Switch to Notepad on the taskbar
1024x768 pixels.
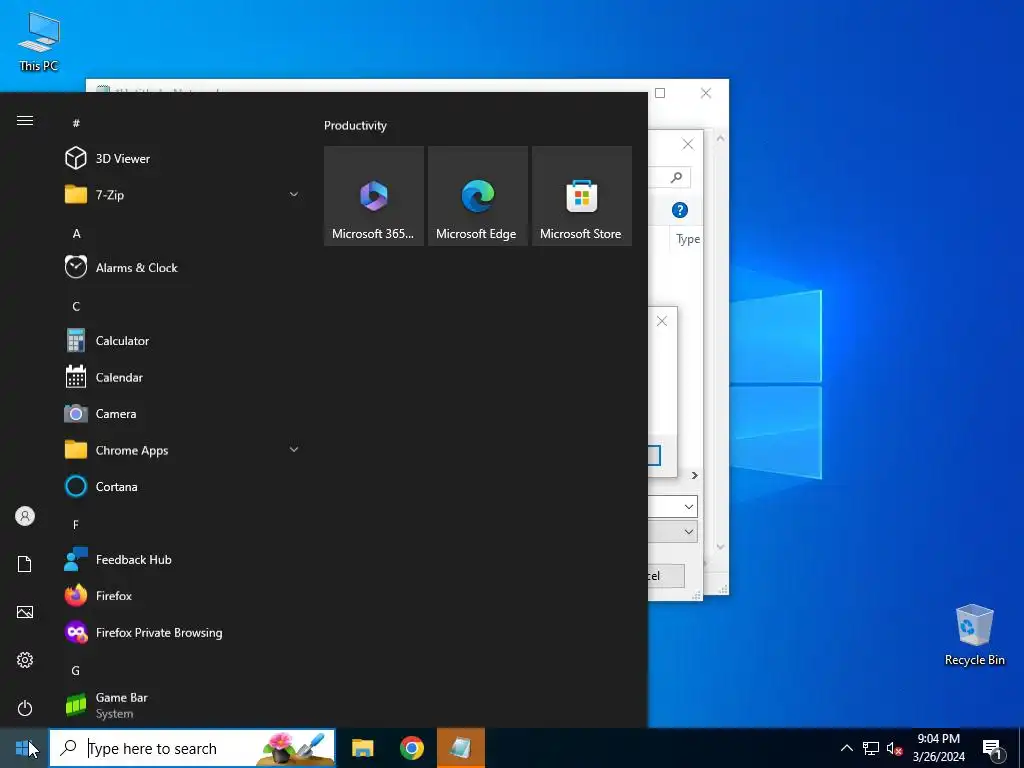460,748
